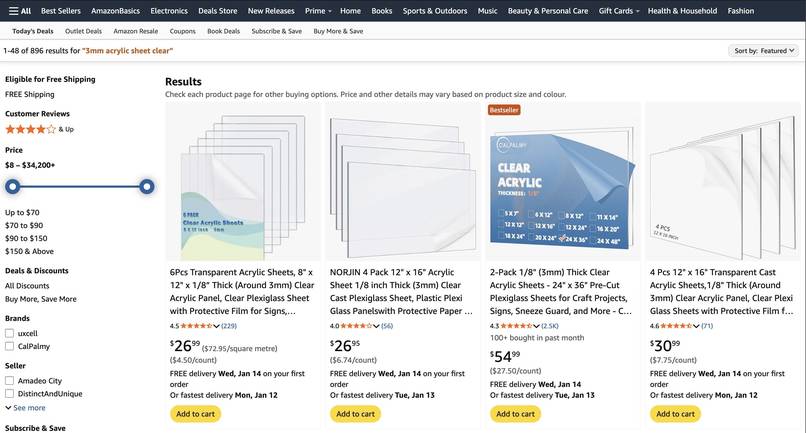Filter price $150 & Above
Screen dimensions: 806x433
coord(29,251)
